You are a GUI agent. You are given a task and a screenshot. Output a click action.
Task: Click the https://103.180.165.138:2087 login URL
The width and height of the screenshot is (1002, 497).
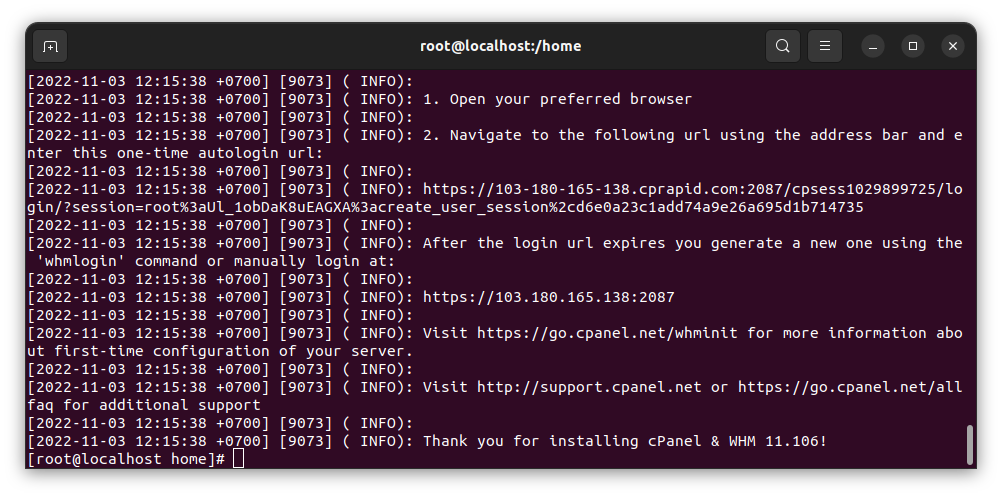coord(549,297)
